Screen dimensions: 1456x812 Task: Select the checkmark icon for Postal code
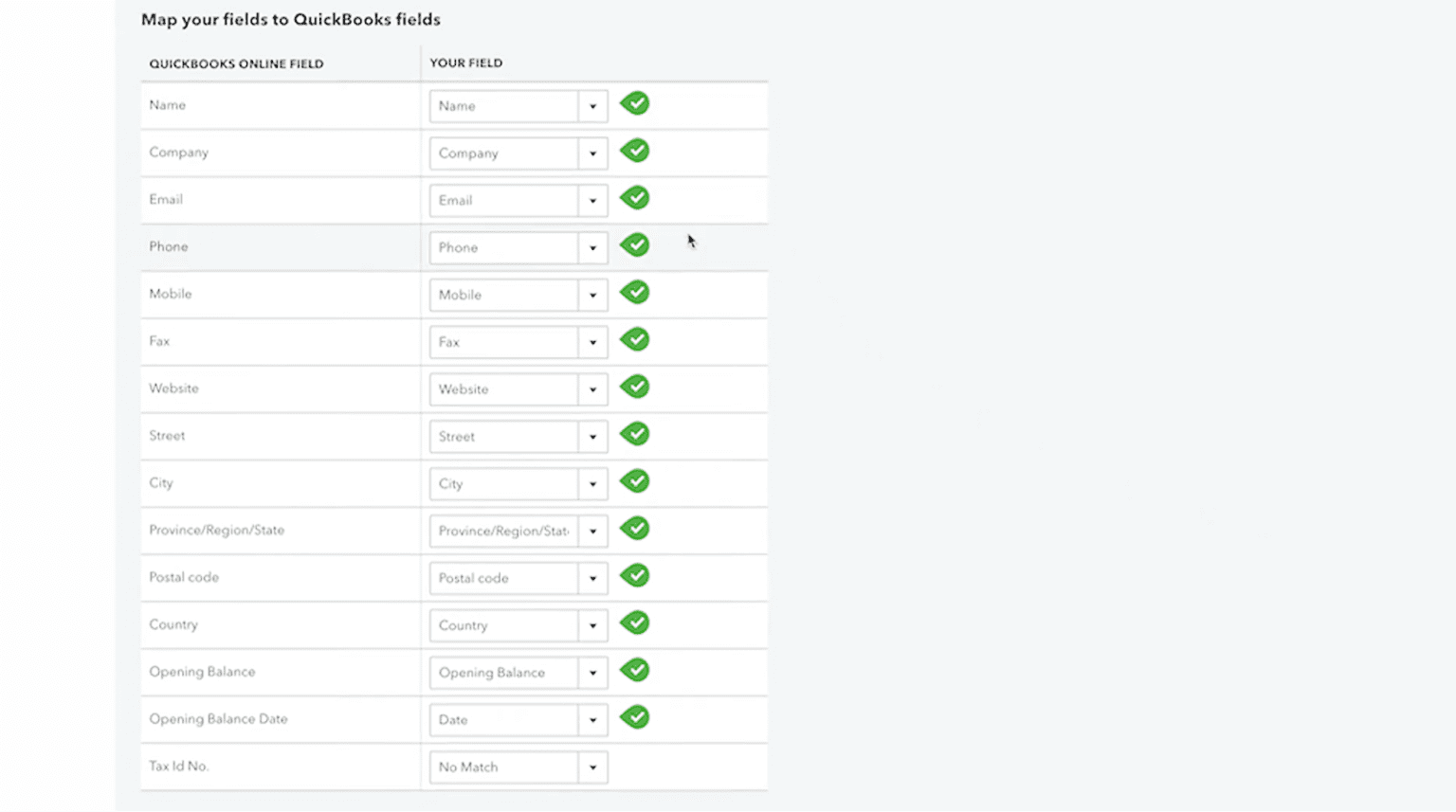[634, 576]
